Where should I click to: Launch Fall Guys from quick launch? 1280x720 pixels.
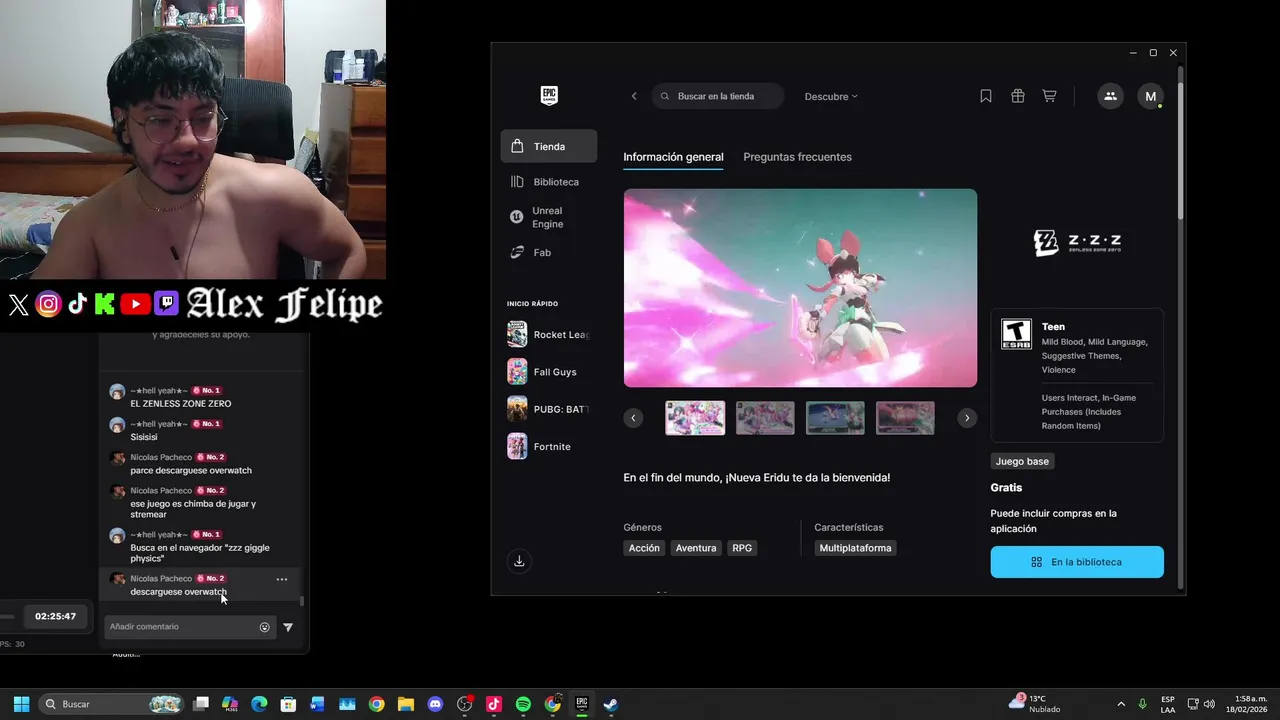click(548, 372)
